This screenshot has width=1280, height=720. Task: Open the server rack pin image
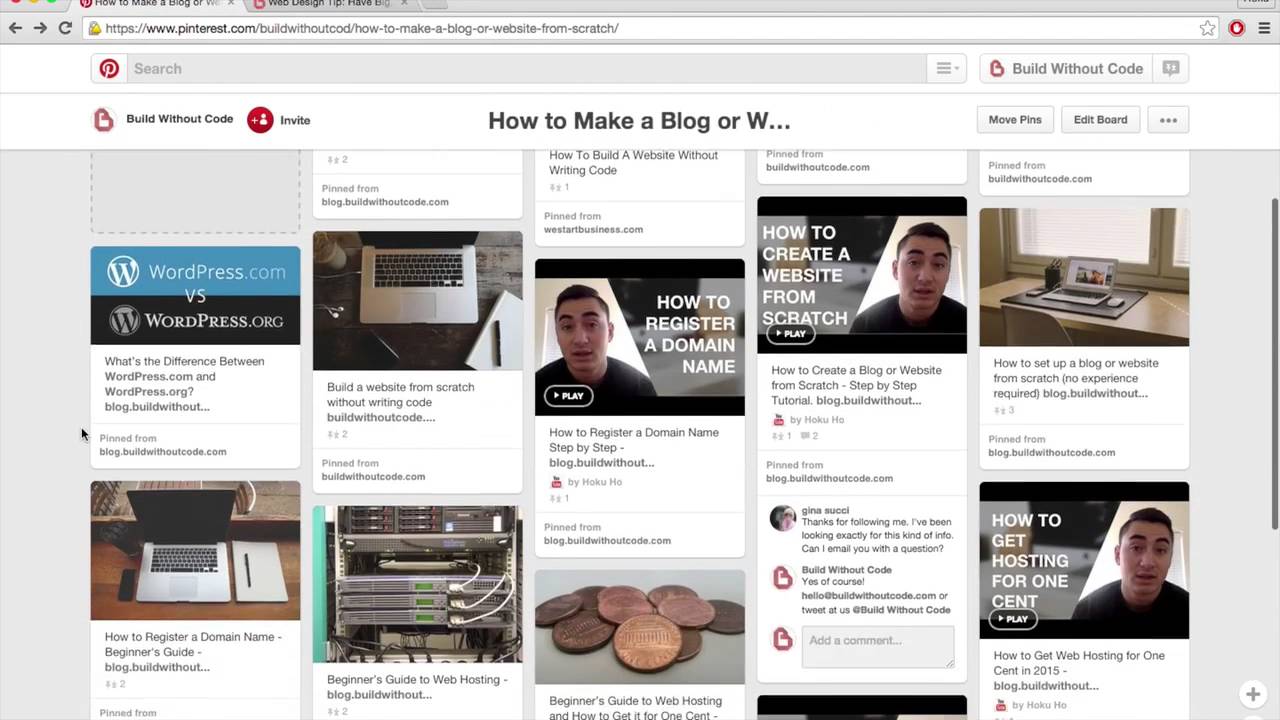[417, 584]
